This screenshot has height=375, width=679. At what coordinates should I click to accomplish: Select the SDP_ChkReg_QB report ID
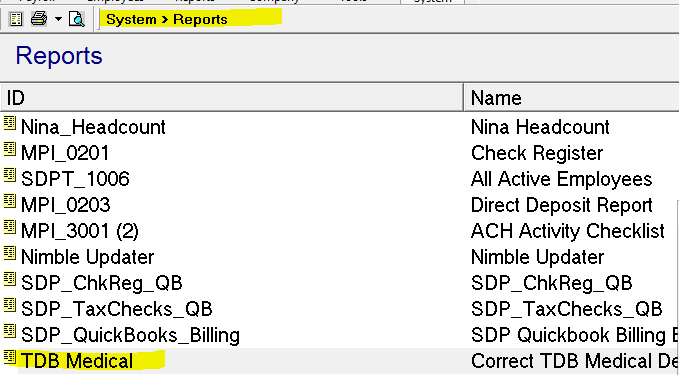(x=102, y=283)
